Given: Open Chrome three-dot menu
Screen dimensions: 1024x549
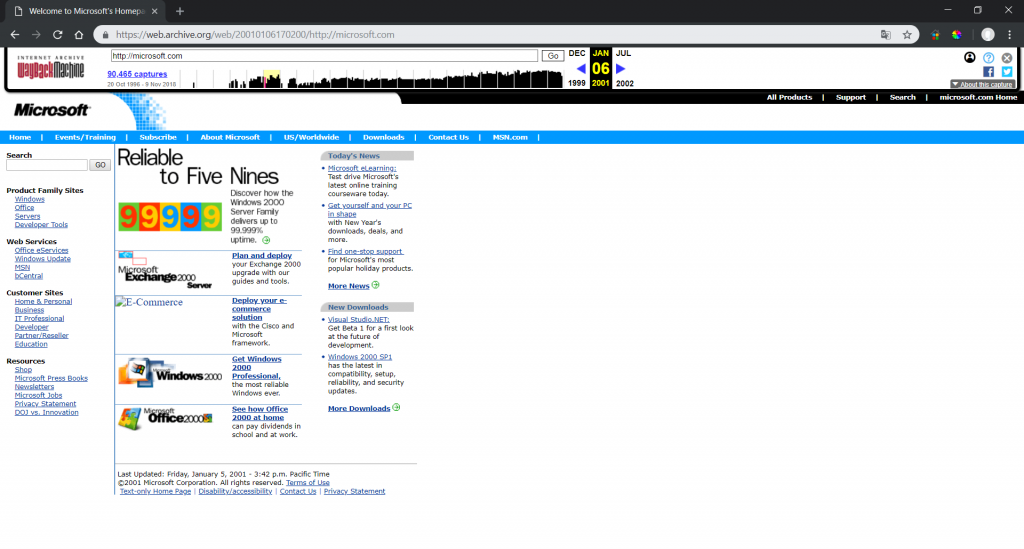Looking at the screenshot, I should click(x=1010, y=35).
